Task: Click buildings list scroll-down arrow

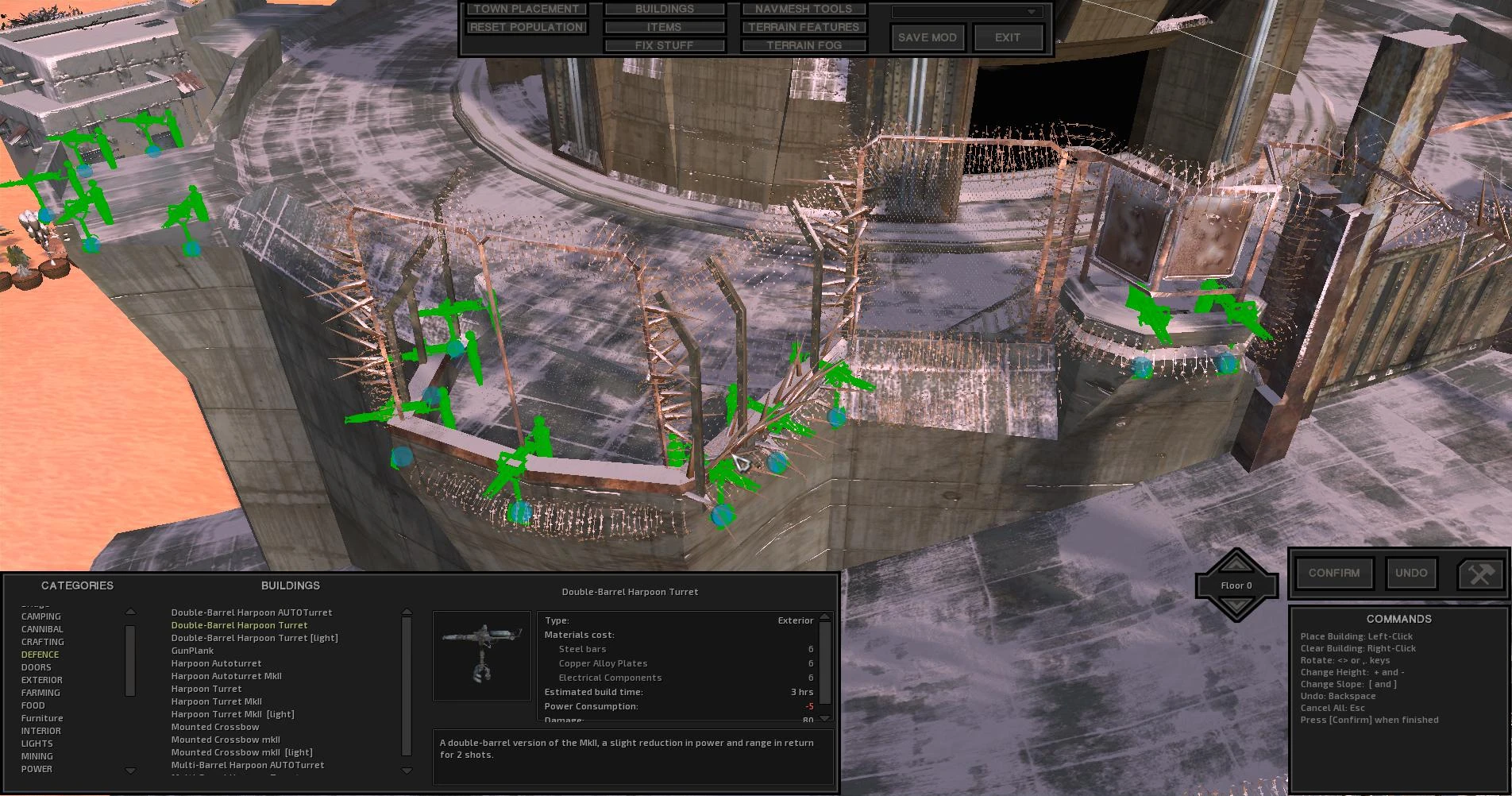Action: click(407, 770)
